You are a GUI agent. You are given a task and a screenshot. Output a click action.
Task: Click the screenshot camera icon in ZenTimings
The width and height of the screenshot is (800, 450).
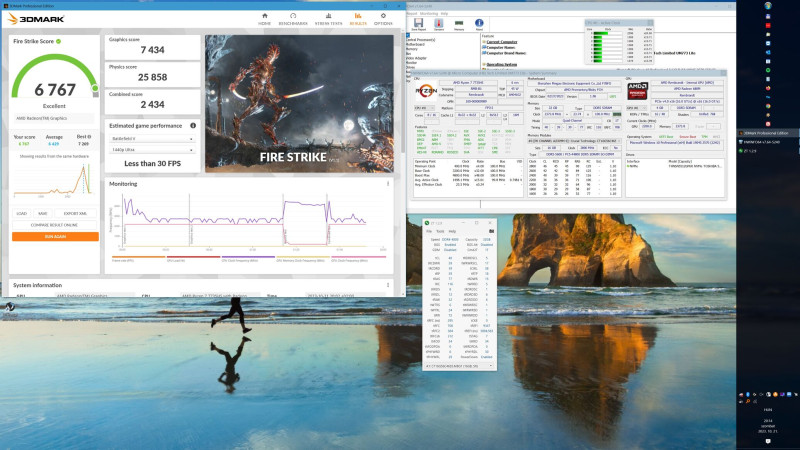pos(491,231)
